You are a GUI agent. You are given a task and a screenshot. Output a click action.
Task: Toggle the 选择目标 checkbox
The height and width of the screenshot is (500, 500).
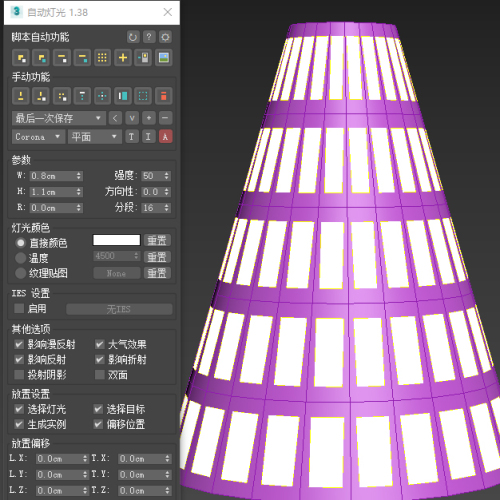pos(98,409)
